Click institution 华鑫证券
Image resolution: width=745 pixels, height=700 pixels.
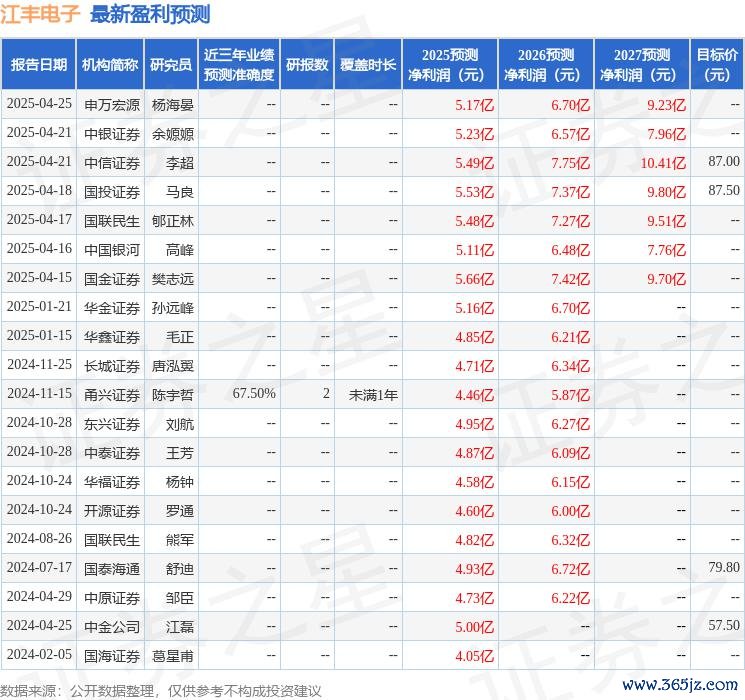[x=112, y=337]
